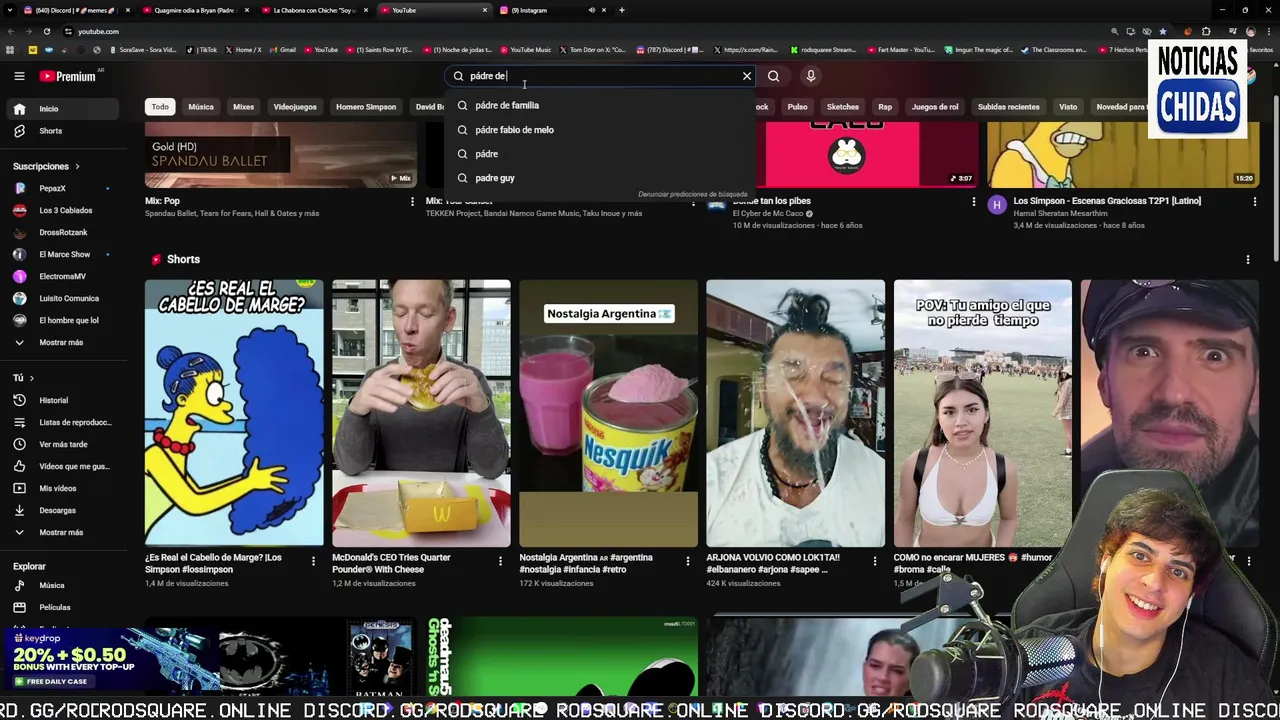Select the Rap filter chip
The width and height of the screenshot is (1280, 720).
click(885, 107)
